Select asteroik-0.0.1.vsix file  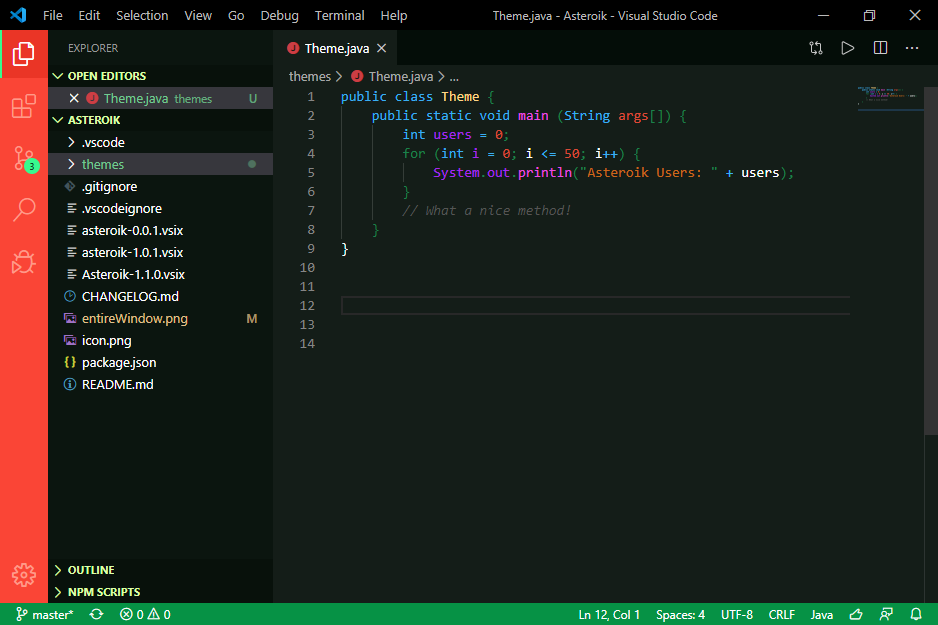160,230
